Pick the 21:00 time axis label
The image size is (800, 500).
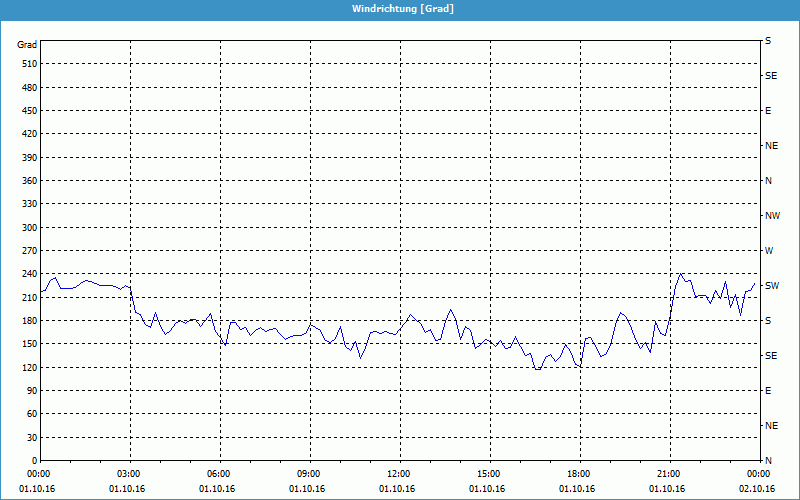[x=669, y=474]
